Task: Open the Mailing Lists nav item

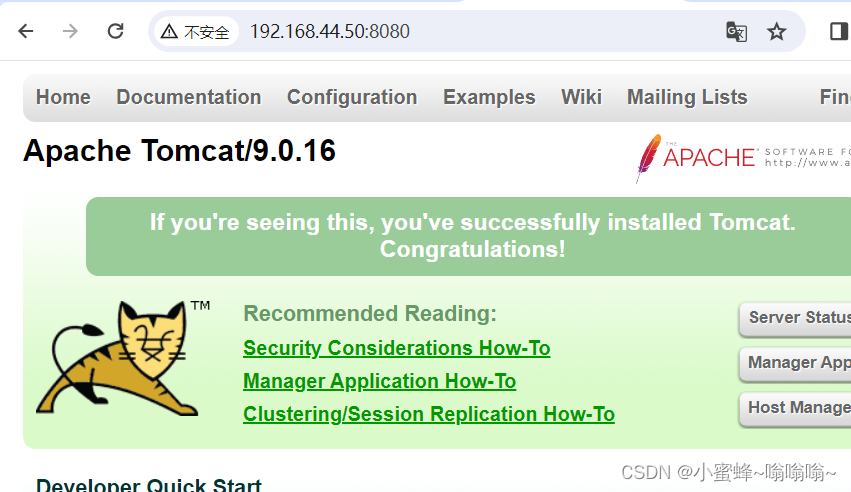Action: (x=687, y=97)
